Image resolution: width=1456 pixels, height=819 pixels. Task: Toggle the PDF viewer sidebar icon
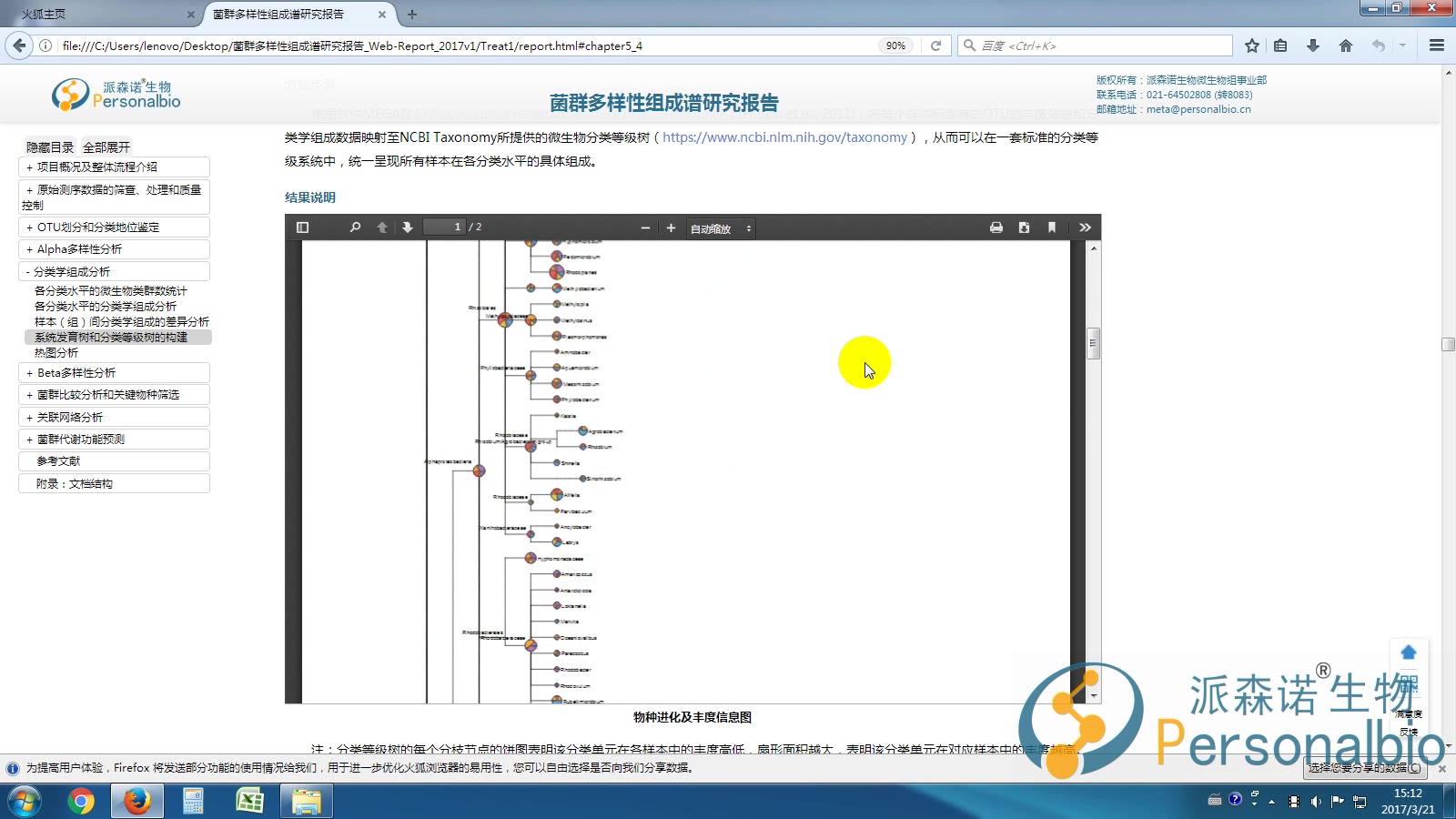point(303,227)
